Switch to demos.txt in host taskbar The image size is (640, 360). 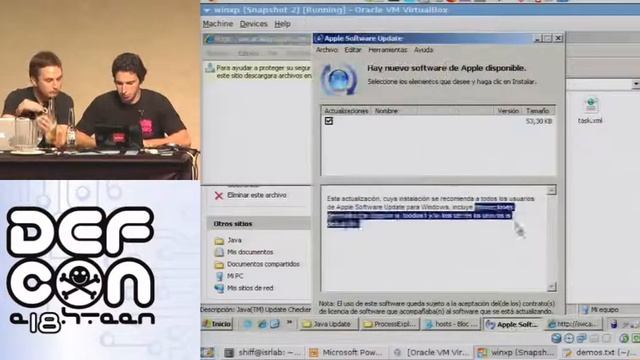600,352
